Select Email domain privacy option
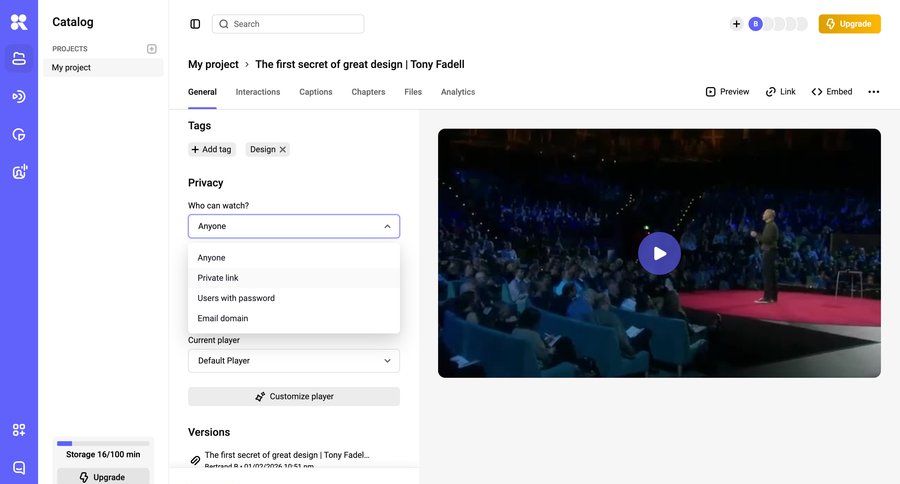Viewport: 900px width, 484px height. 223,318
